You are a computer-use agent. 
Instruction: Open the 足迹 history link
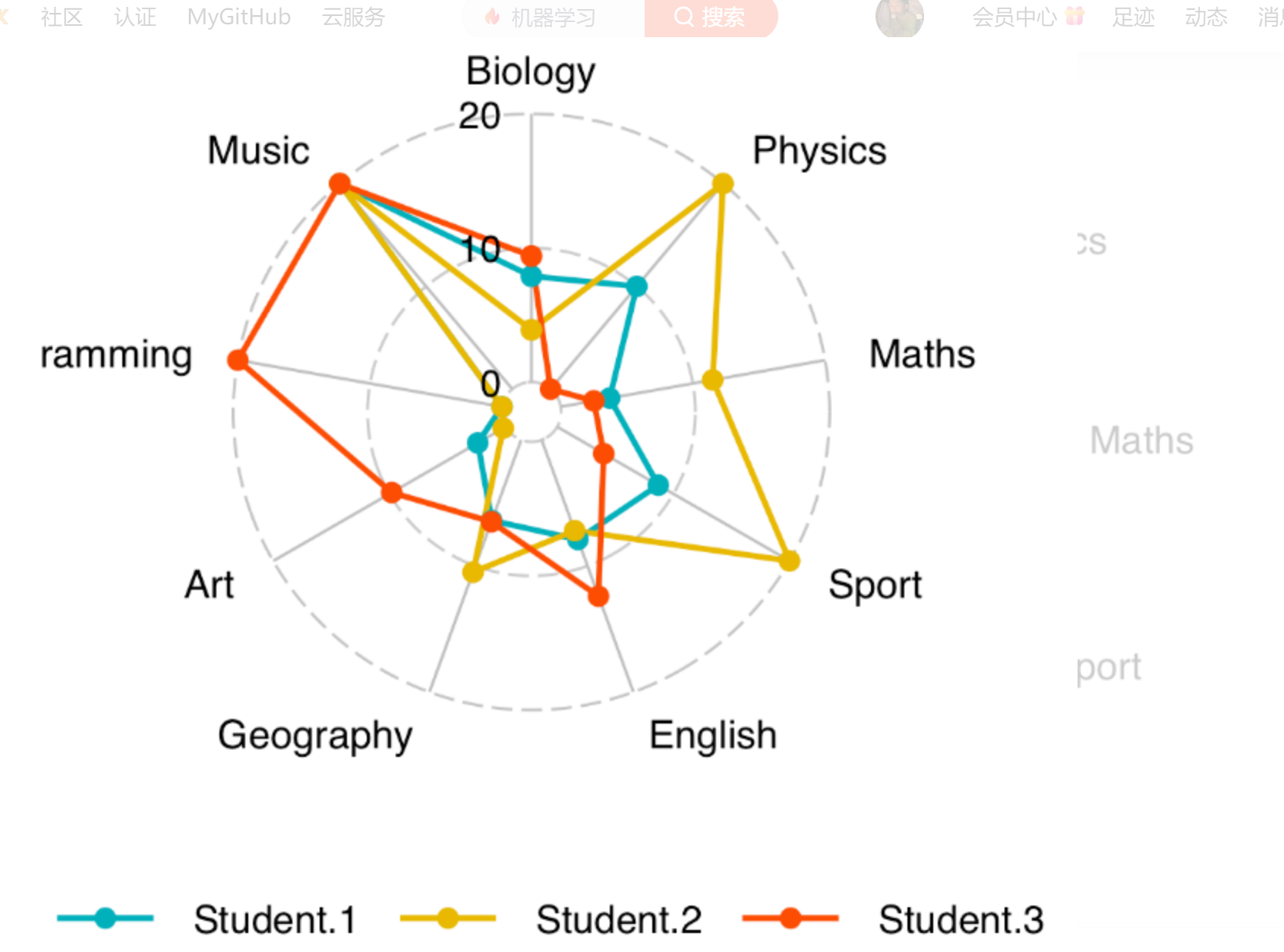click(1133, 17)
